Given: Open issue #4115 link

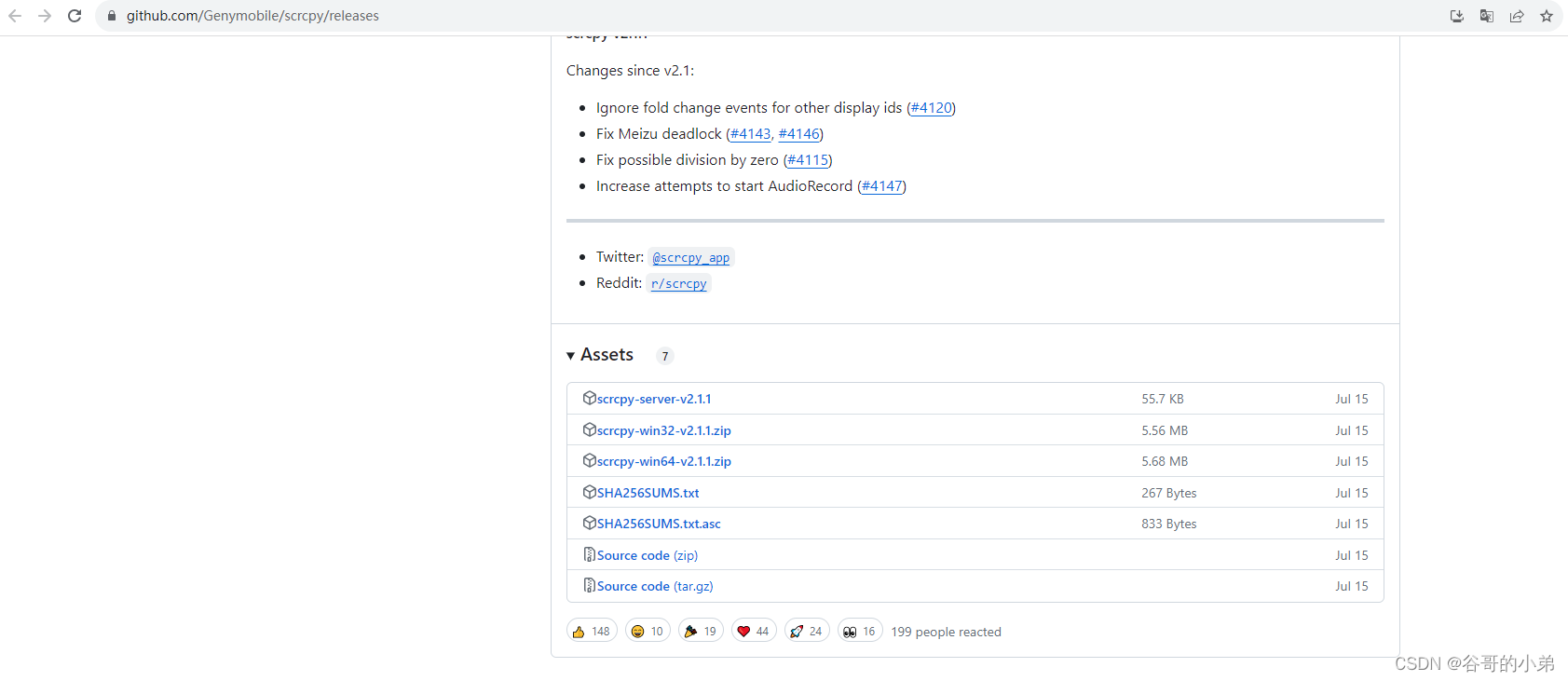Looking at the screenshot, I should pos(808,160).
